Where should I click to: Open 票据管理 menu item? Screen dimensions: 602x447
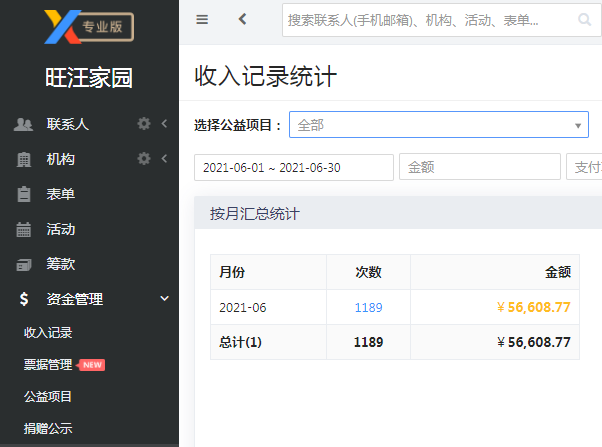[48, 364]
